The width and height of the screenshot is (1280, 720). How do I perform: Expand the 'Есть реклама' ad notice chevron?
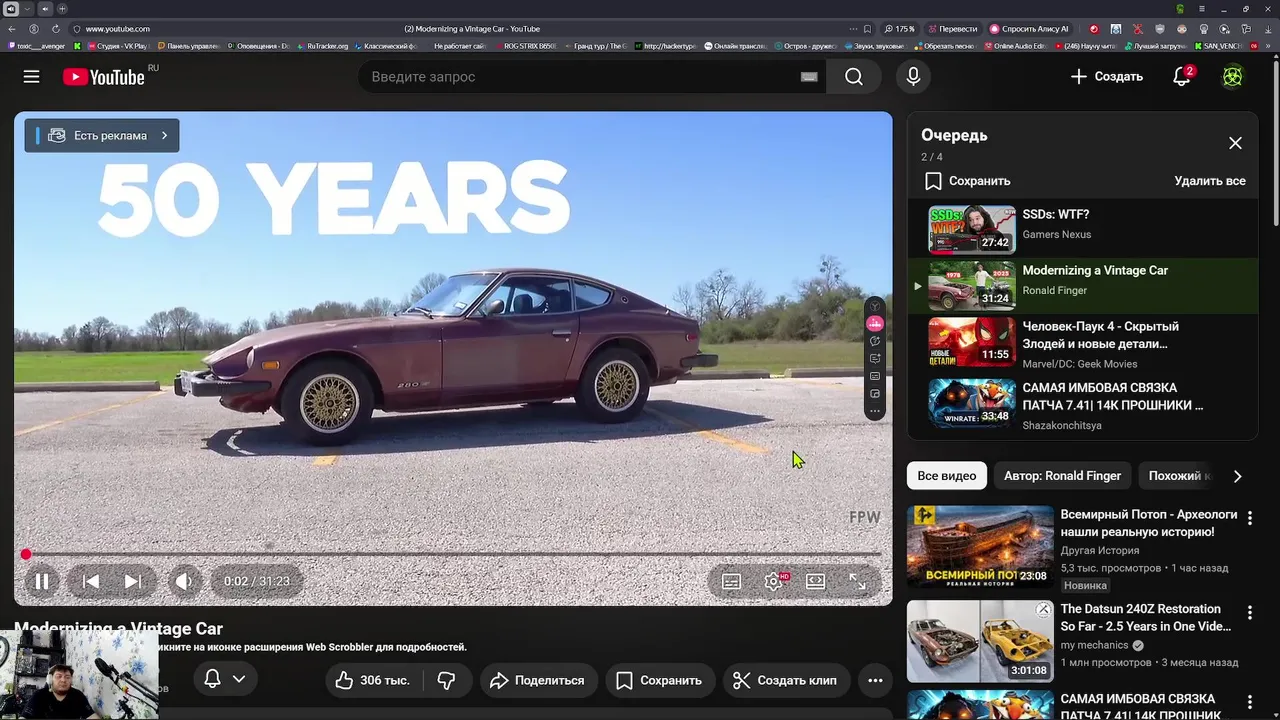pyautogui.click(x=164, y=135)
